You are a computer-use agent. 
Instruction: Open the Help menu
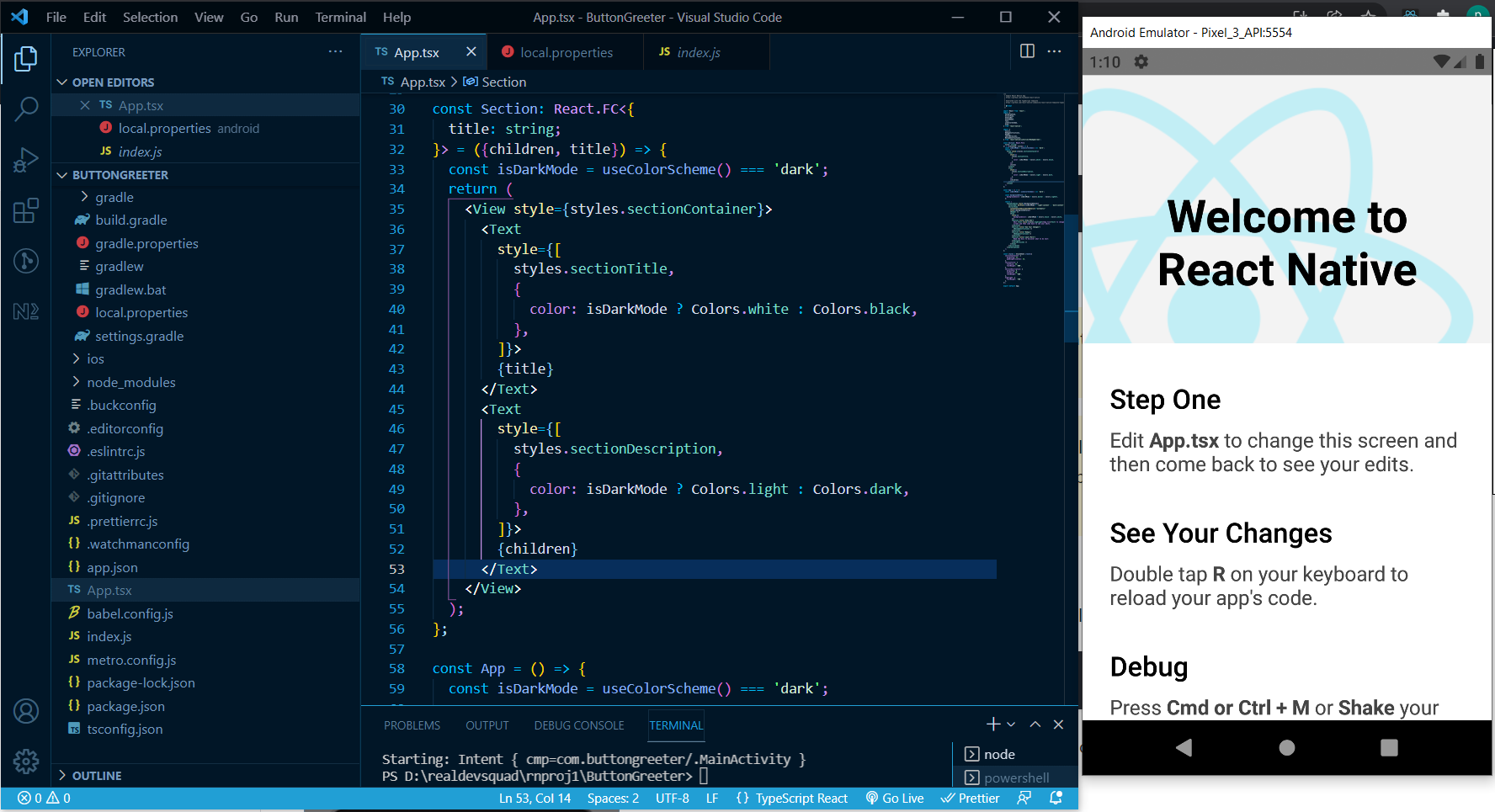(396, 17)
